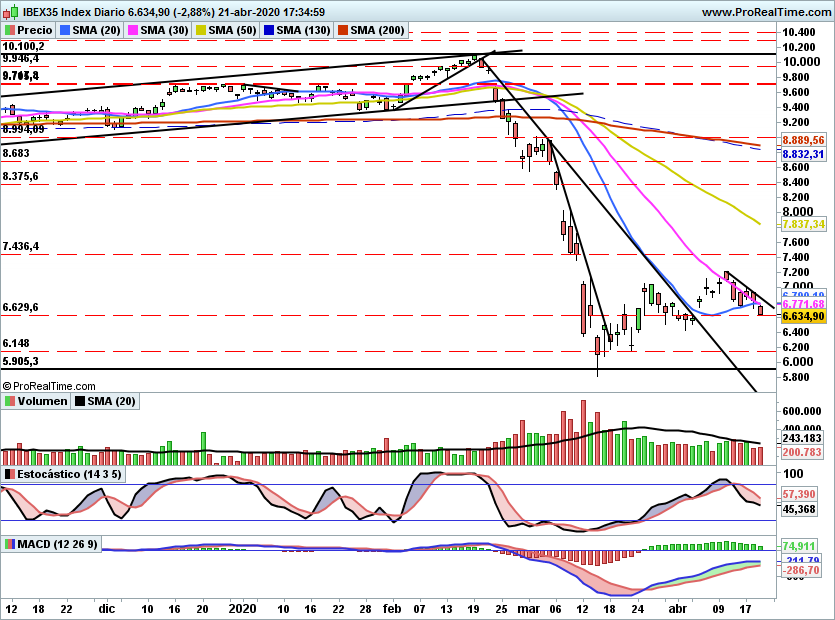
Task: Click the SMA (200) legend label
Action: tap(377, 30)
